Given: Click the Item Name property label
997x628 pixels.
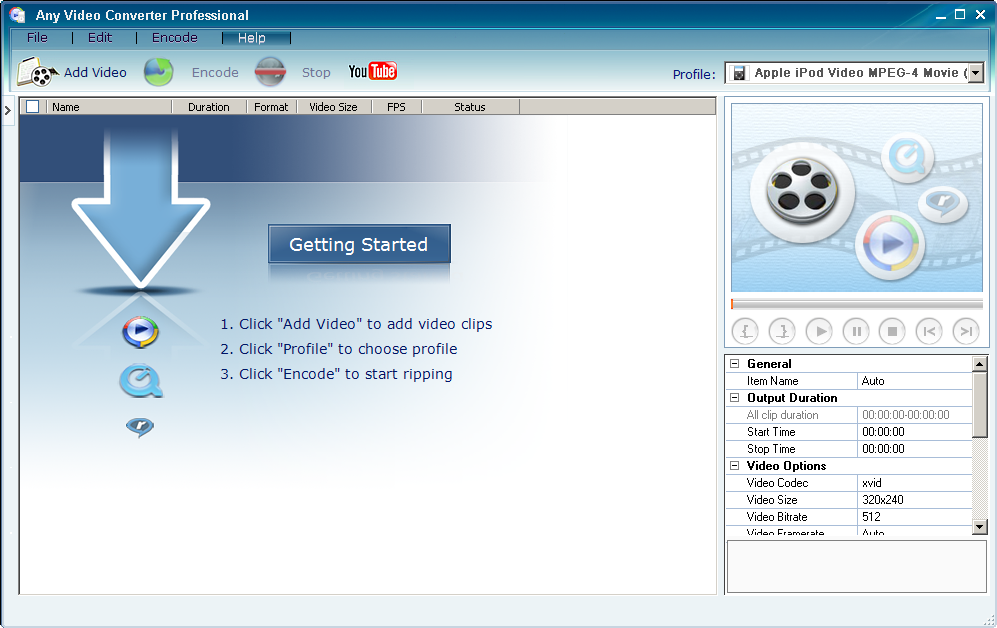Looking at the screenshot, I should pyautogui.click(x=773, y=381).
